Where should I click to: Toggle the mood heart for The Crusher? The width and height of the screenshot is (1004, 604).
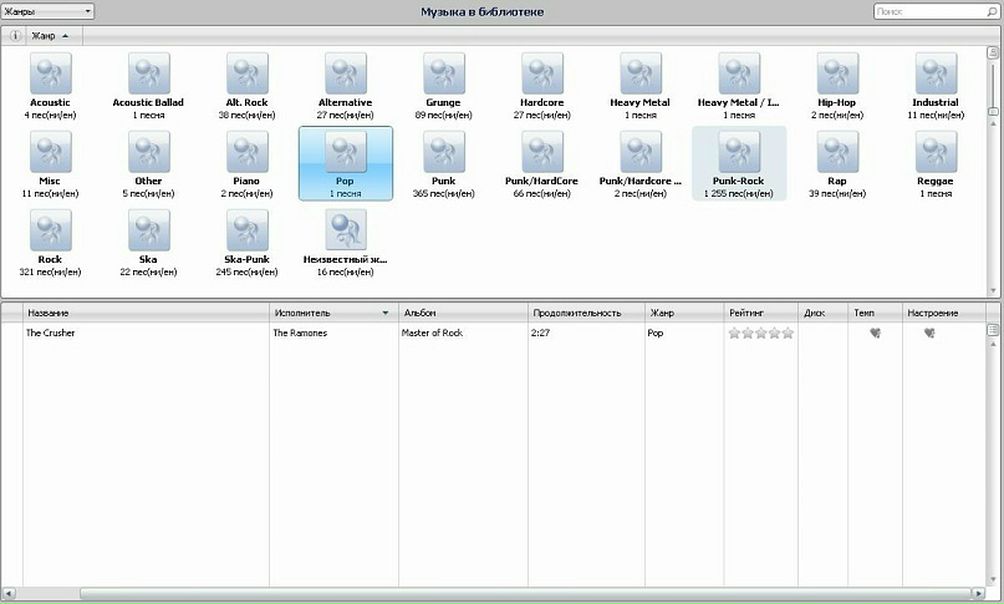point(929,333)
